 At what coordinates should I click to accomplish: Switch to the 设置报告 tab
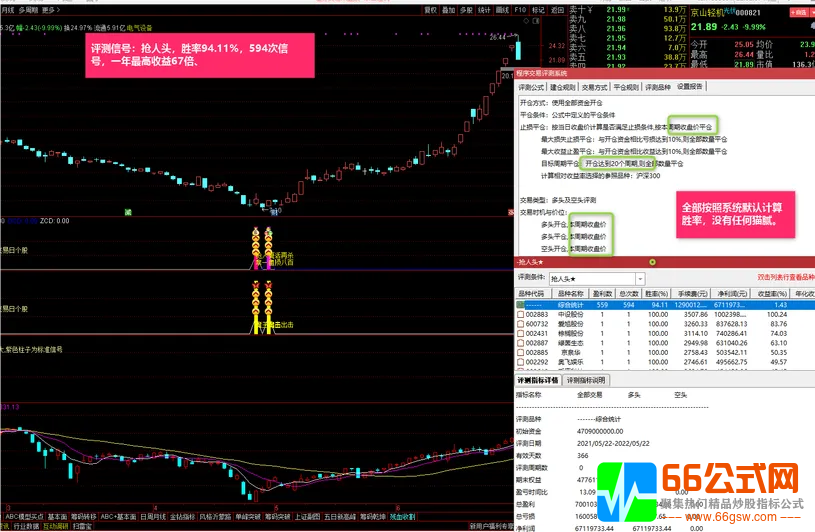click(x=690, y=86)
